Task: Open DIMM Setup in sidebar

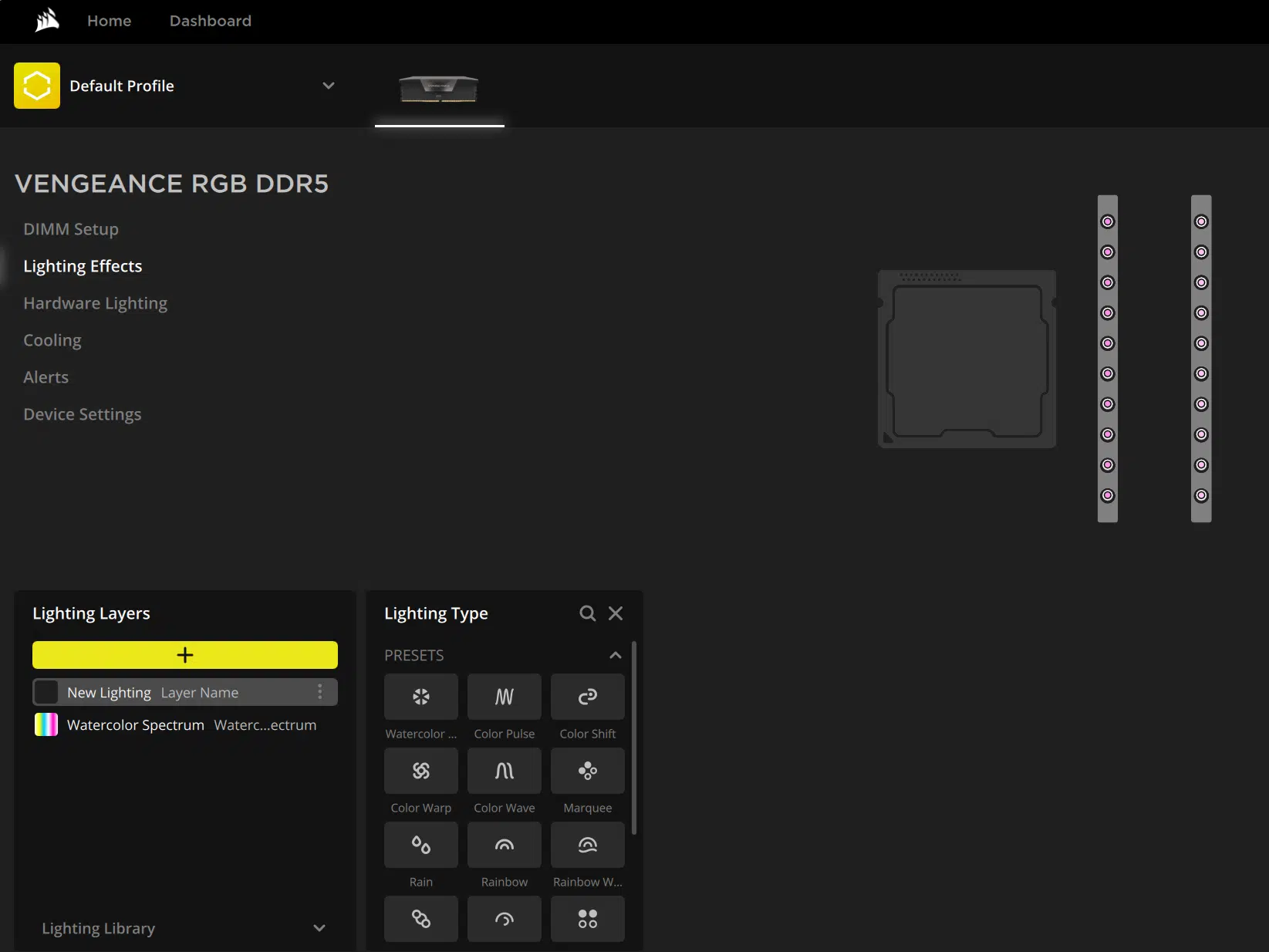Action: pyautogui.click(x=71, y=229)
